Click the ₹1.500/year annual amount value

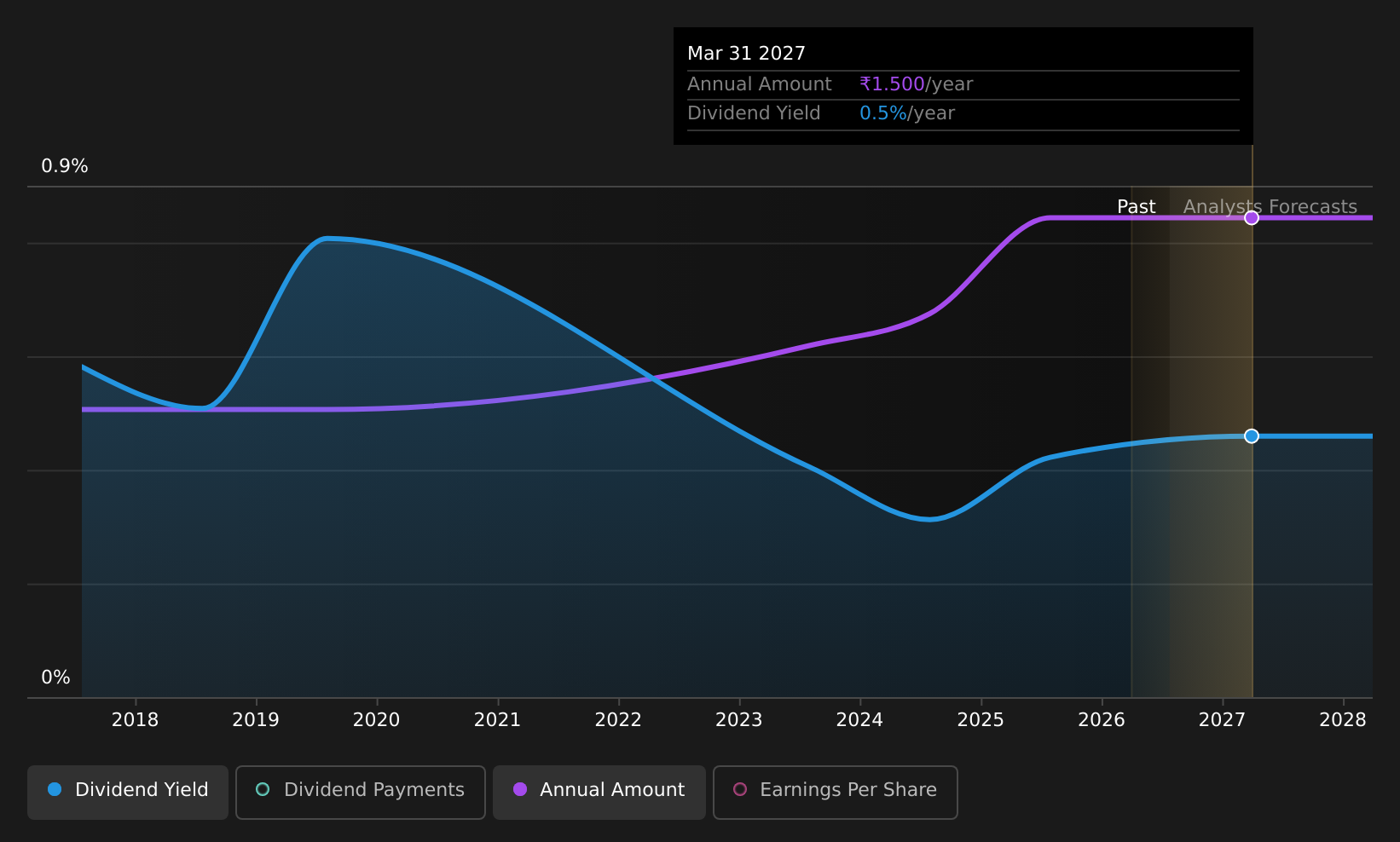pos(916,84)
